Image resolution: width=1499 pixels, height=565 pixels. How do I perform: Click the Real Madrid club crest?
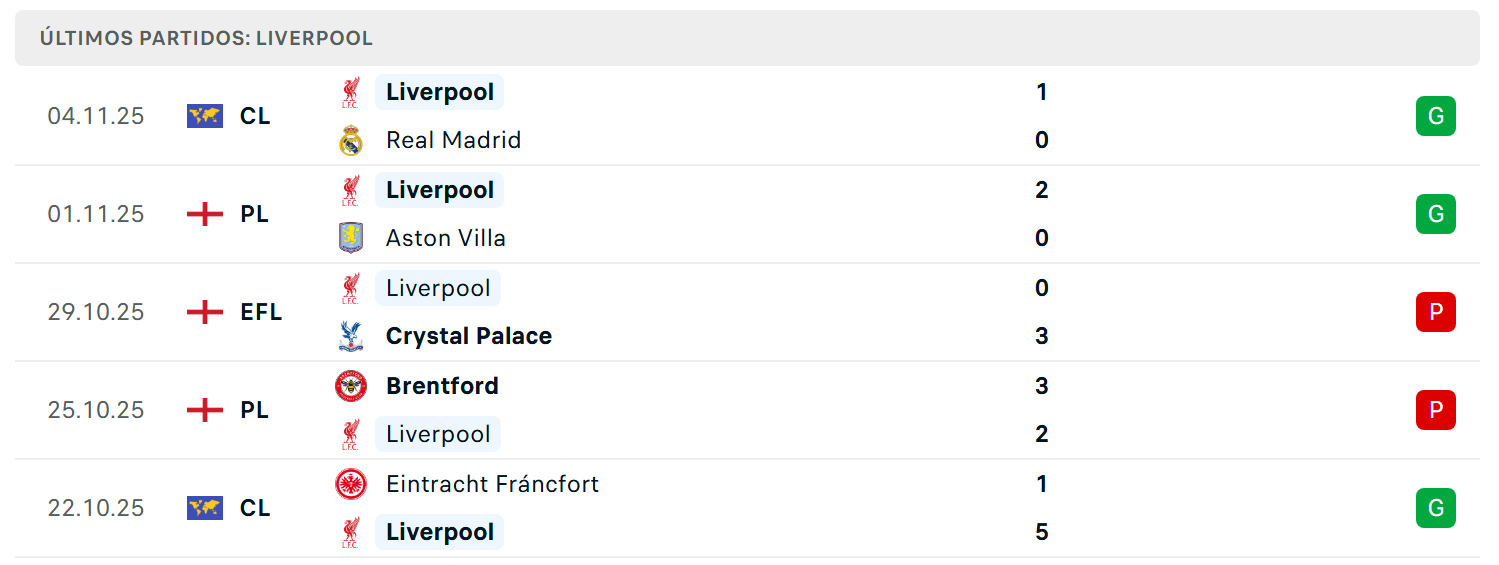(350, 140)
